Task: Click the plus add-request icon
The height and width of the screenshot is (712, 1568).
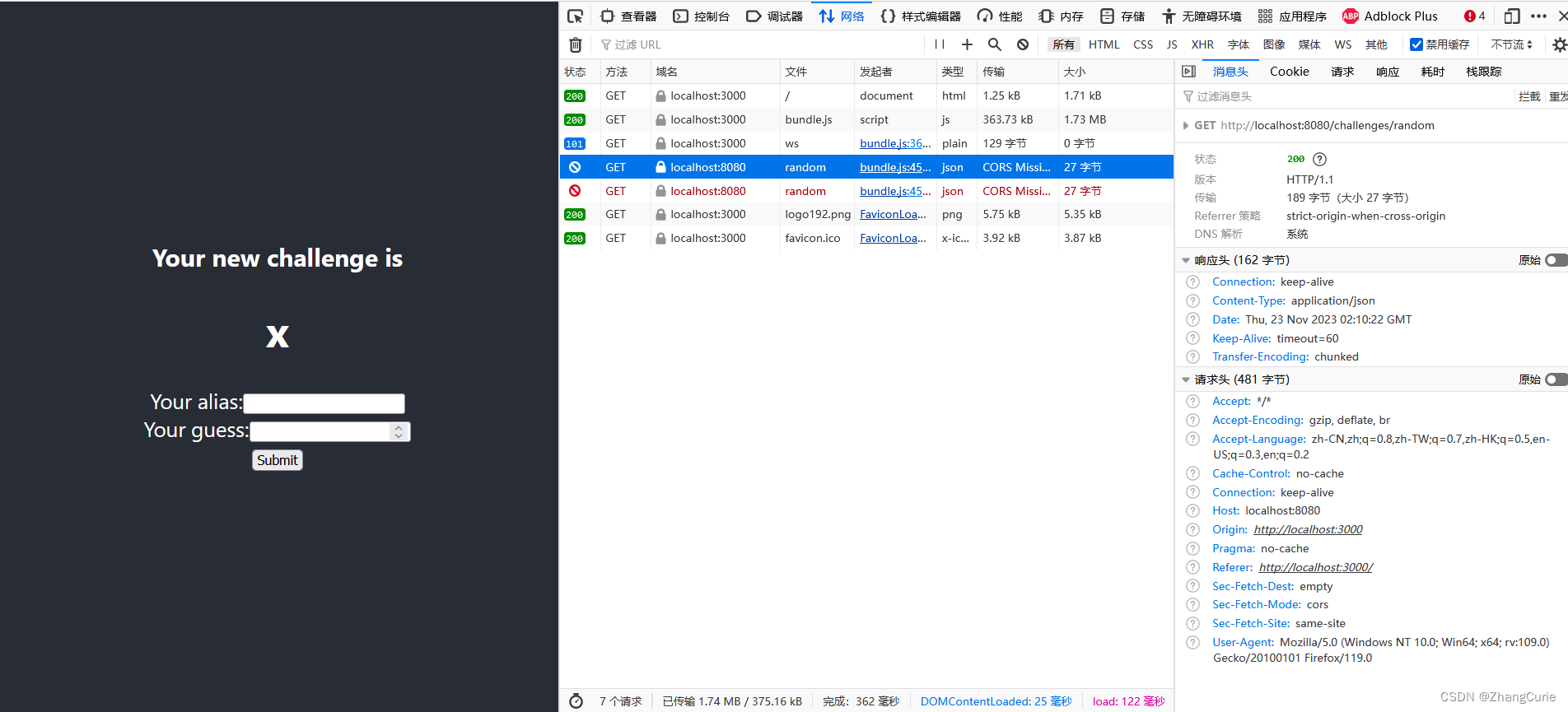Action: pyautogui.click(x=967, y=44)
